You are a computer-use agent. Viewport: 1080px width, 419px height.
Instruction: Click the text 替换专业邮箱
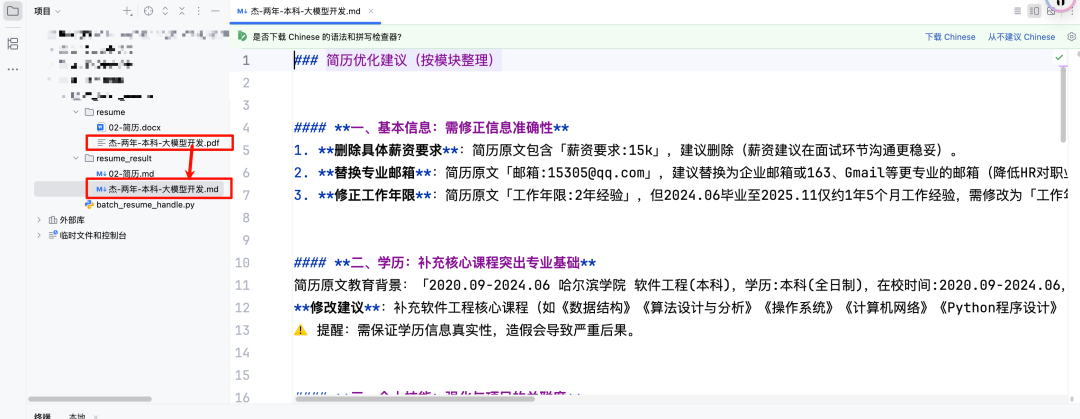[375, 173]
